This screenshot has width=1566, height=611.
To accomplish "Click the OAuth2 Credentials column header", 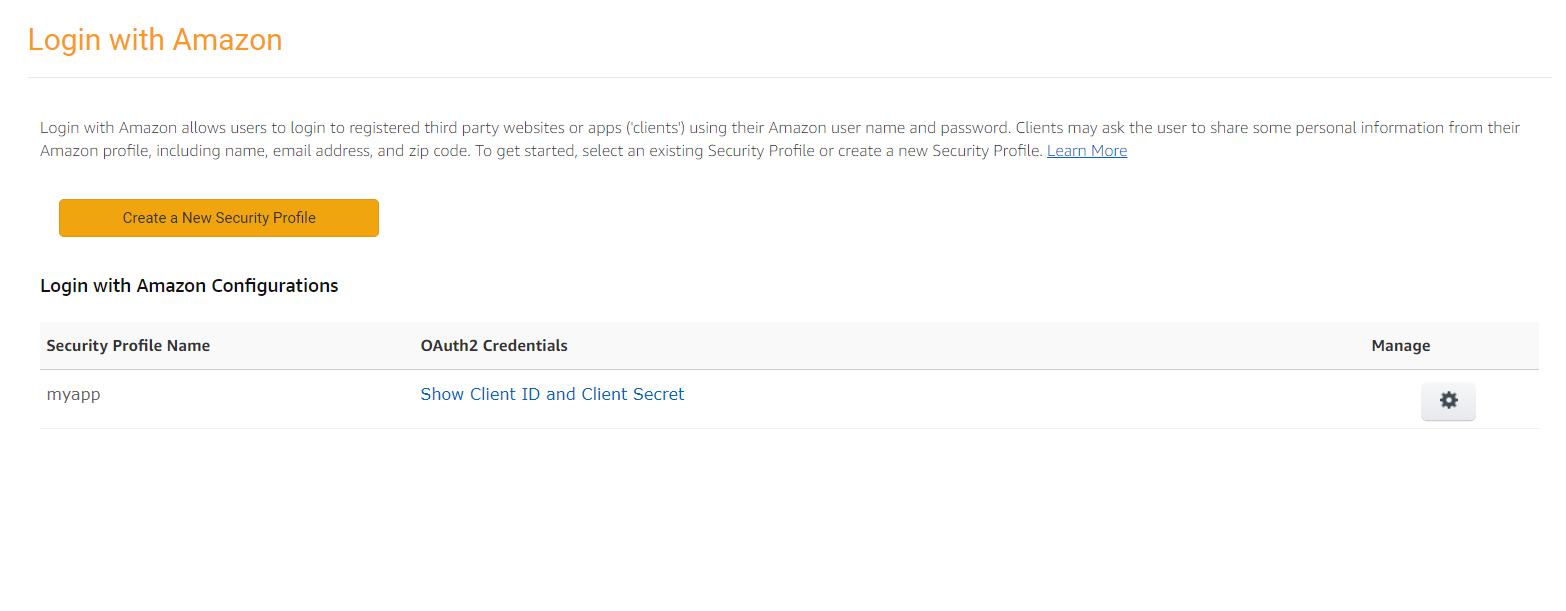I will click(x=494, y=346).
